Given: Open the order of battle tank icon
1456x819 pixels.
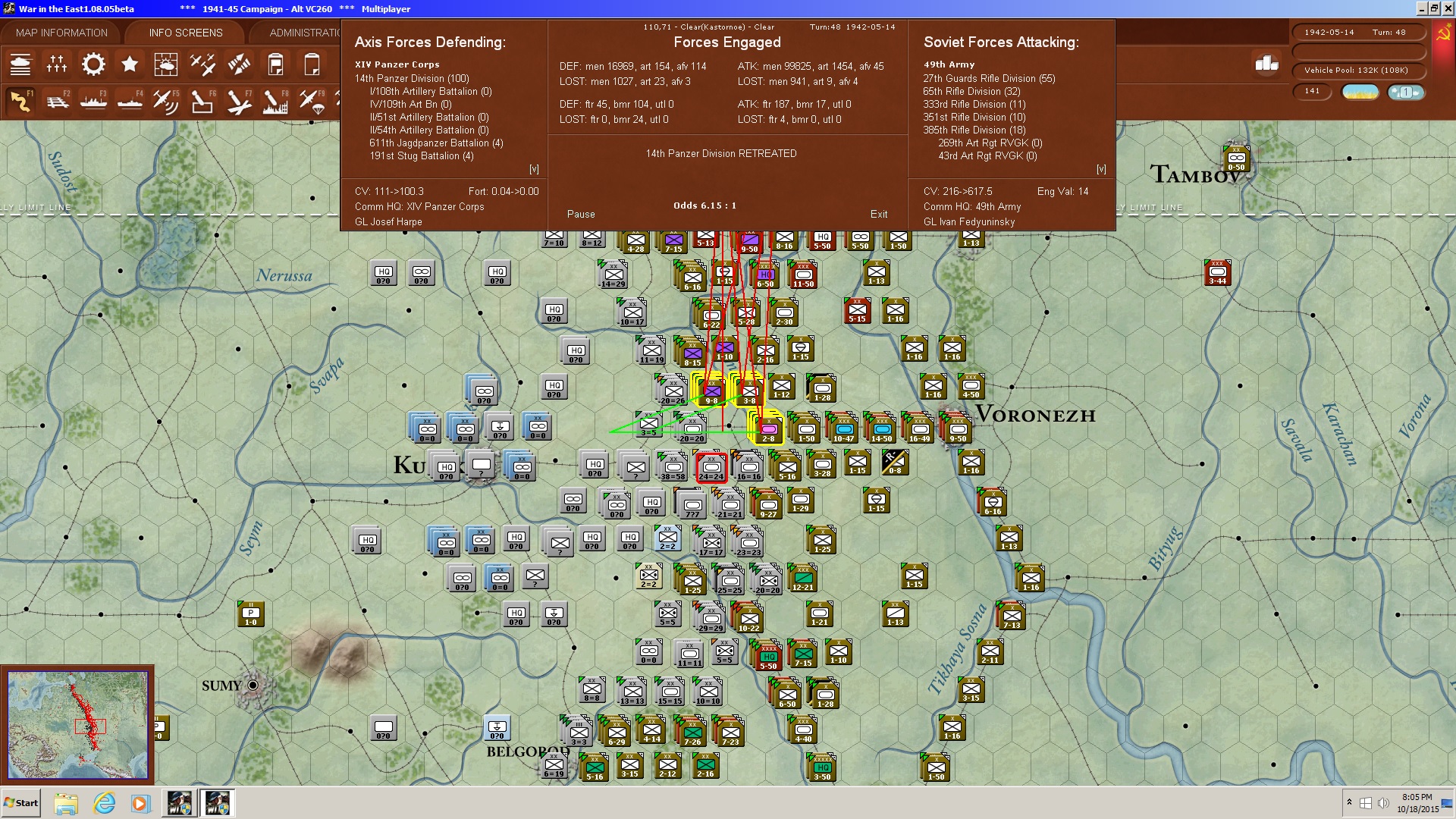Looking at the screenshot, I should point(21,64).
